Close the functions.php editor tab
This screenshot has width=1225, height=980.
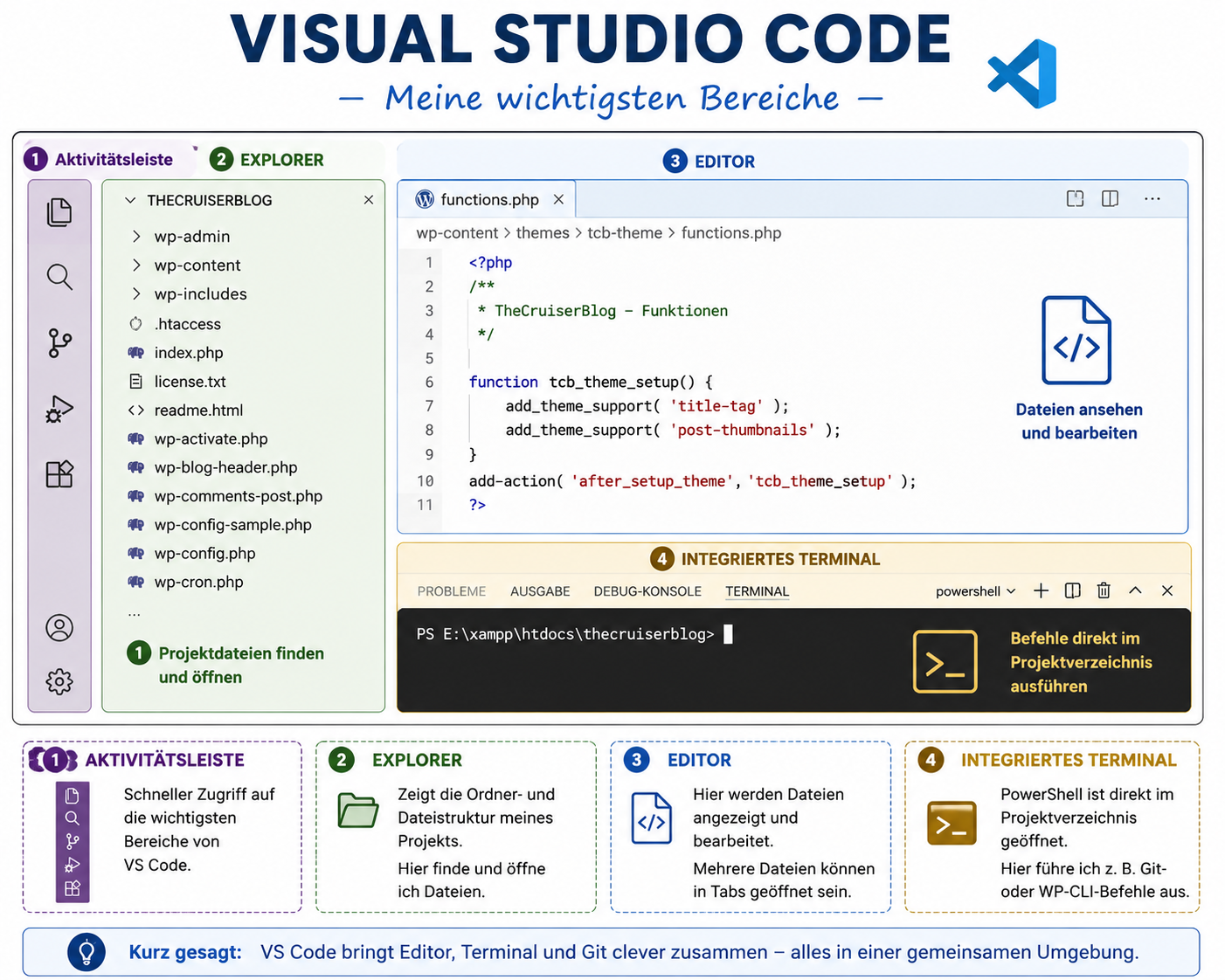[558, 199]
